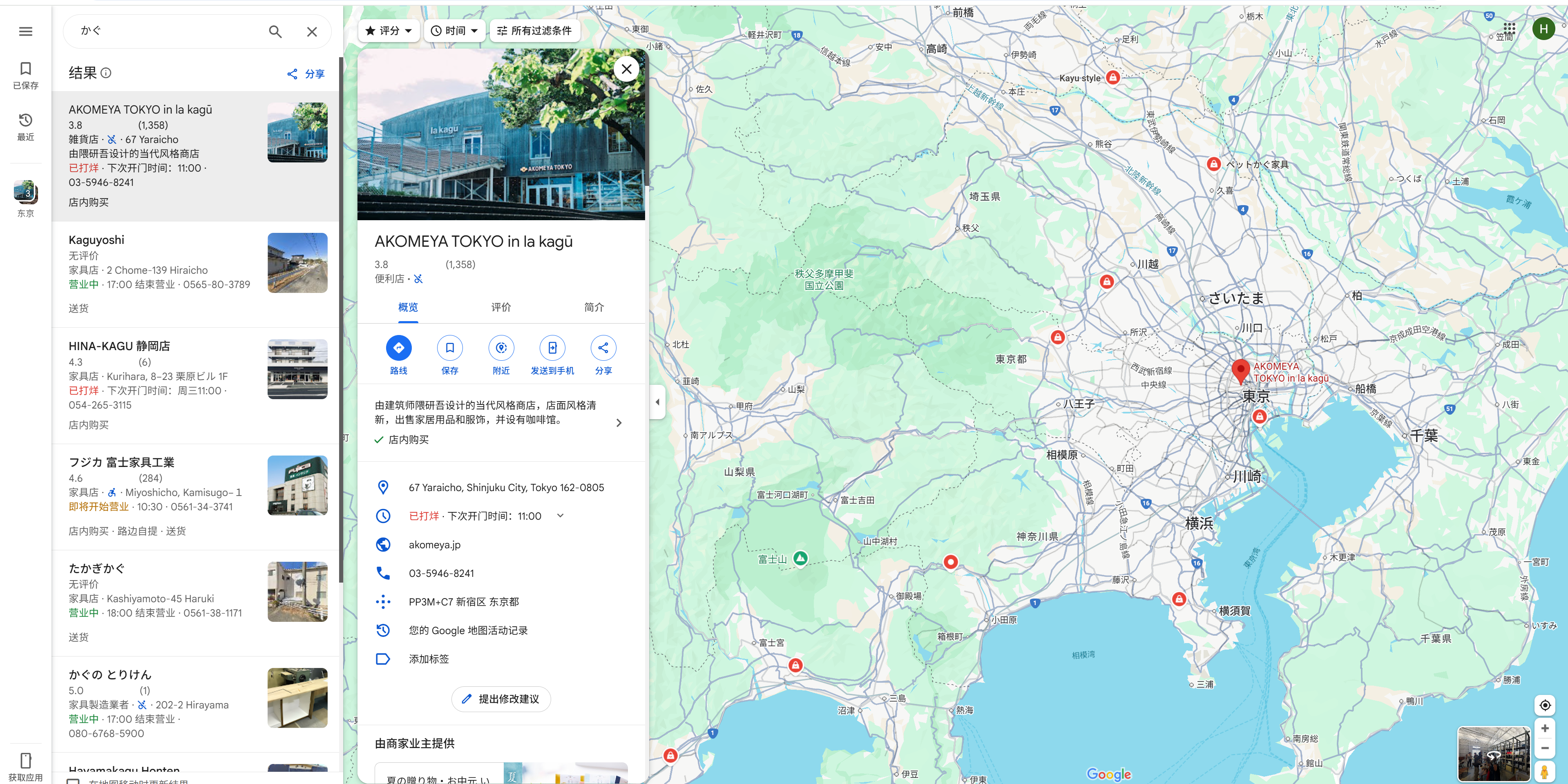Open your Google Maps activity

pyautogui.click(x=468, y=631)
